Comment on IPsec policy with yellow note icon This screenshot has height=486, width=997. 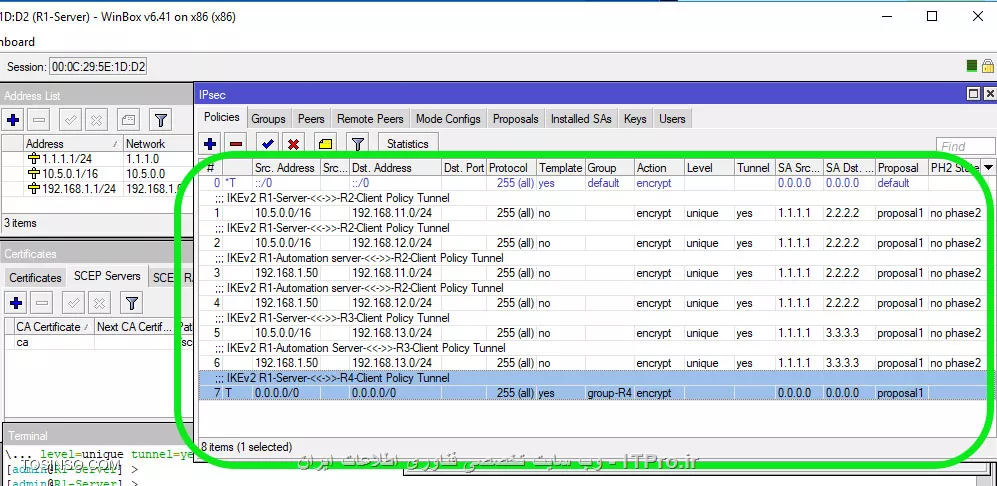326,144
